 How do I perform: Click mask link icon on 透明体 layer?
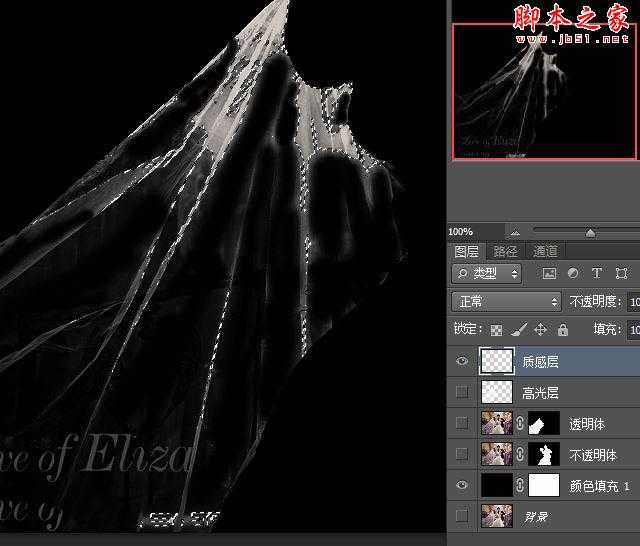pos(520,423)
